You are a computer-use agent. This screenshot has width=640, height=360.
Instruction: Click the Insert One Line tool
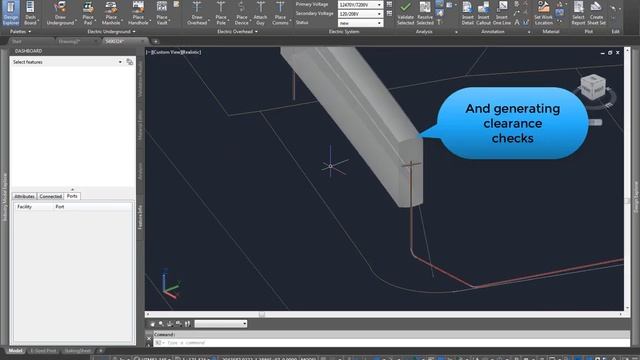(x=502, y=13)
